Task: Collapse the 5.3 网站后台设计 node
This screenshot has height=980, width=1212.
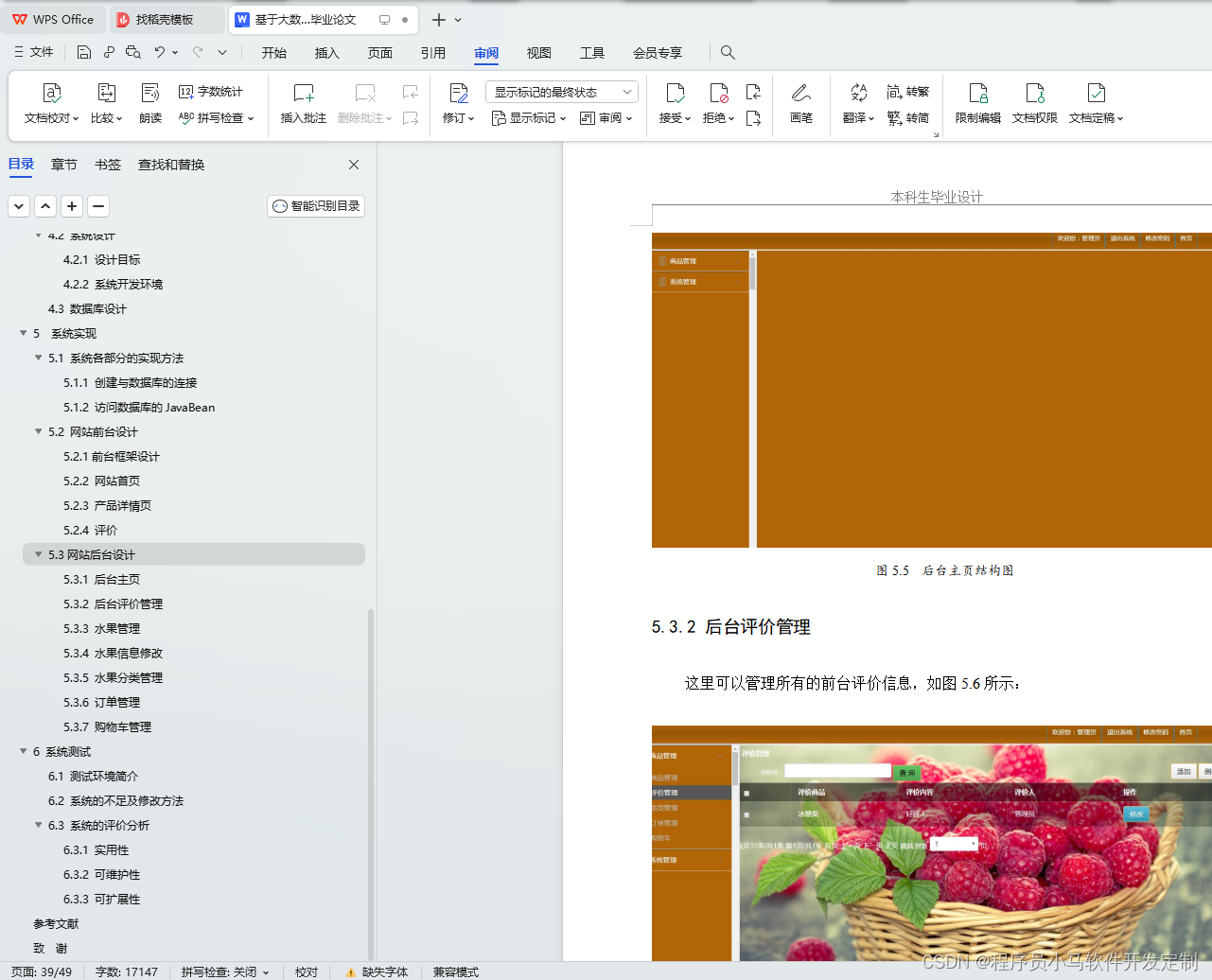Action: [x=39, y=554]
